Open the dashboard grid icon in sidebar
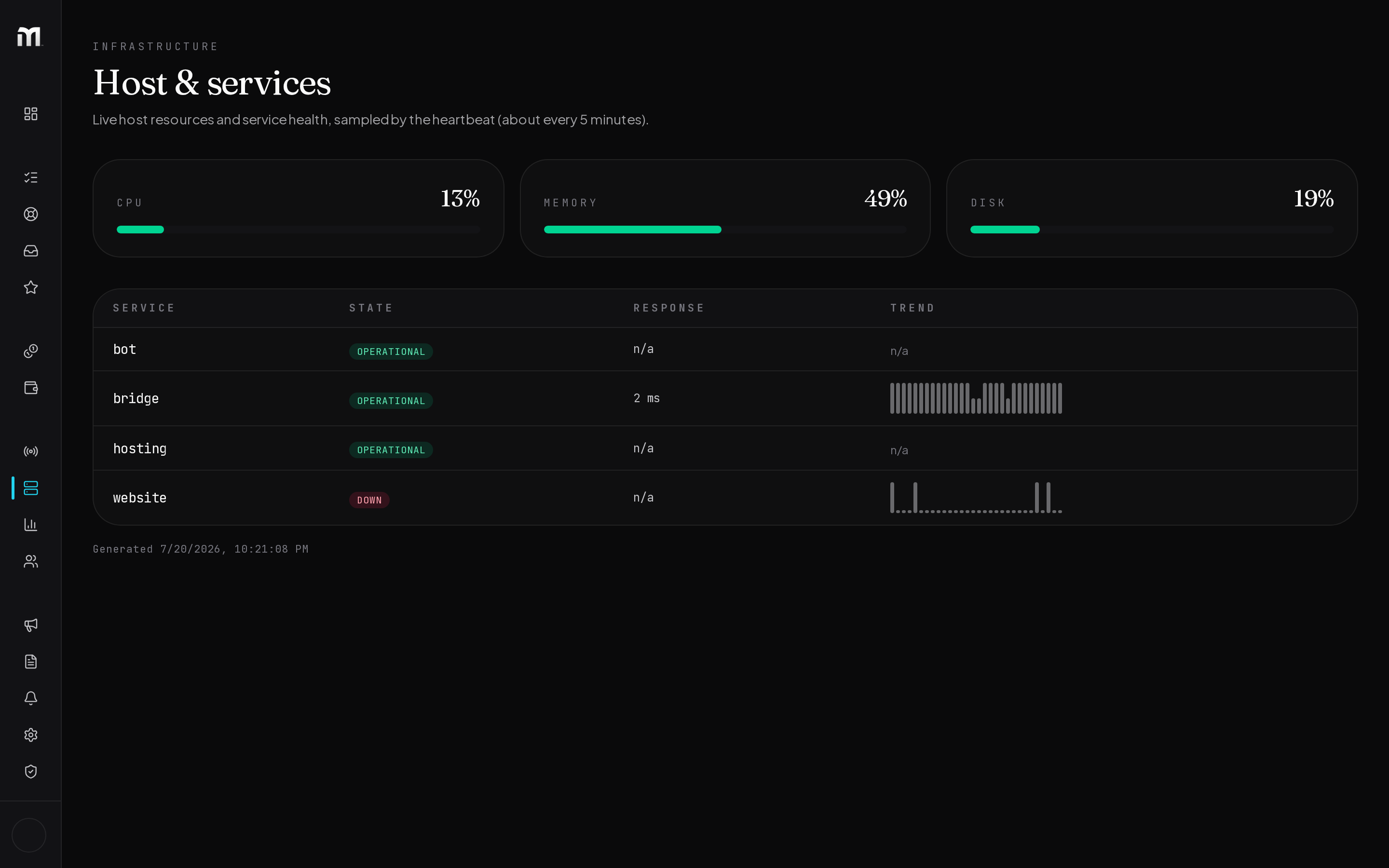The width and height of the screenshot is (1389, 868). (31, 114)
